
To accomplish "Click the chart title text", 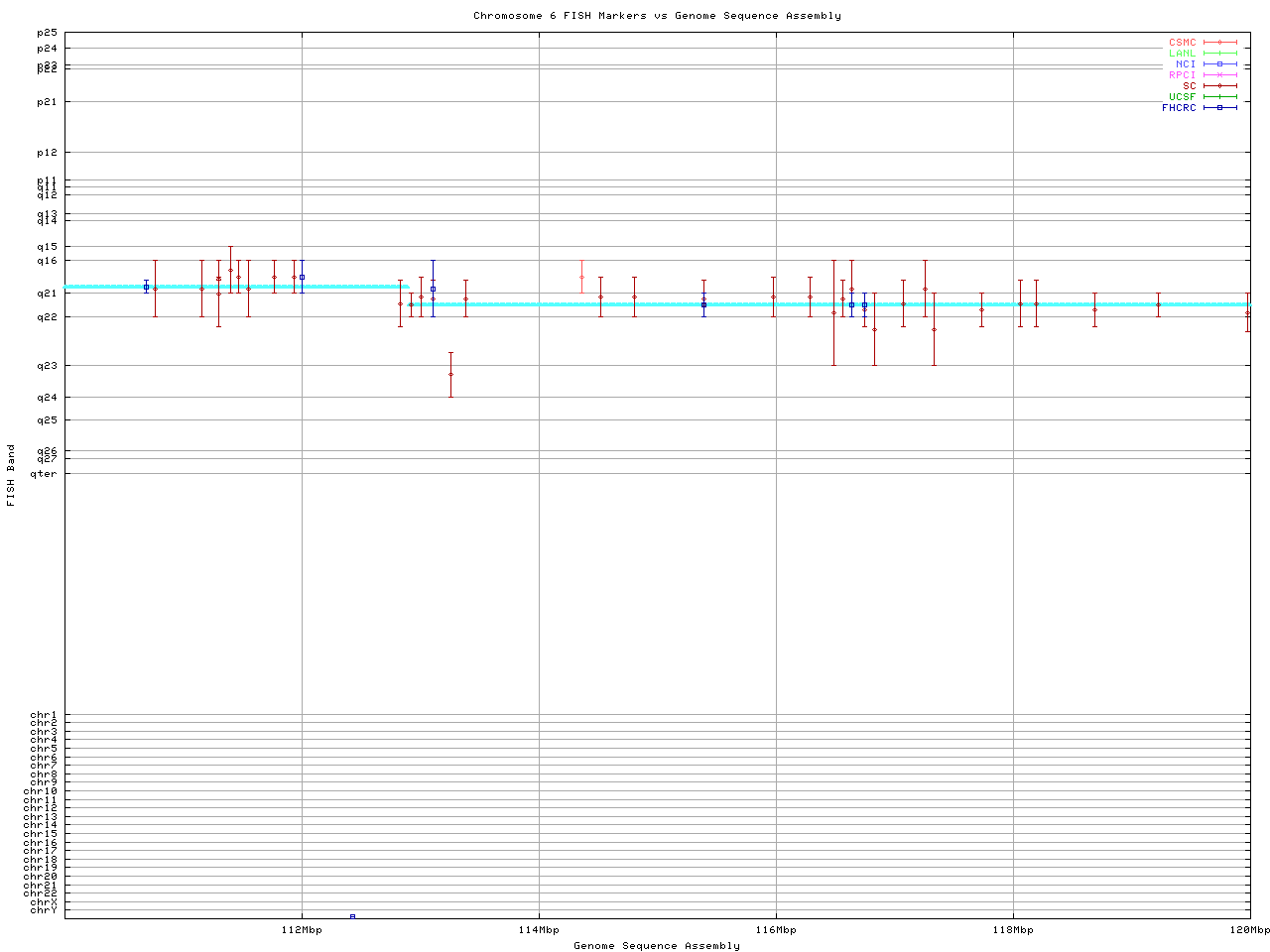I will pos(657,16).
